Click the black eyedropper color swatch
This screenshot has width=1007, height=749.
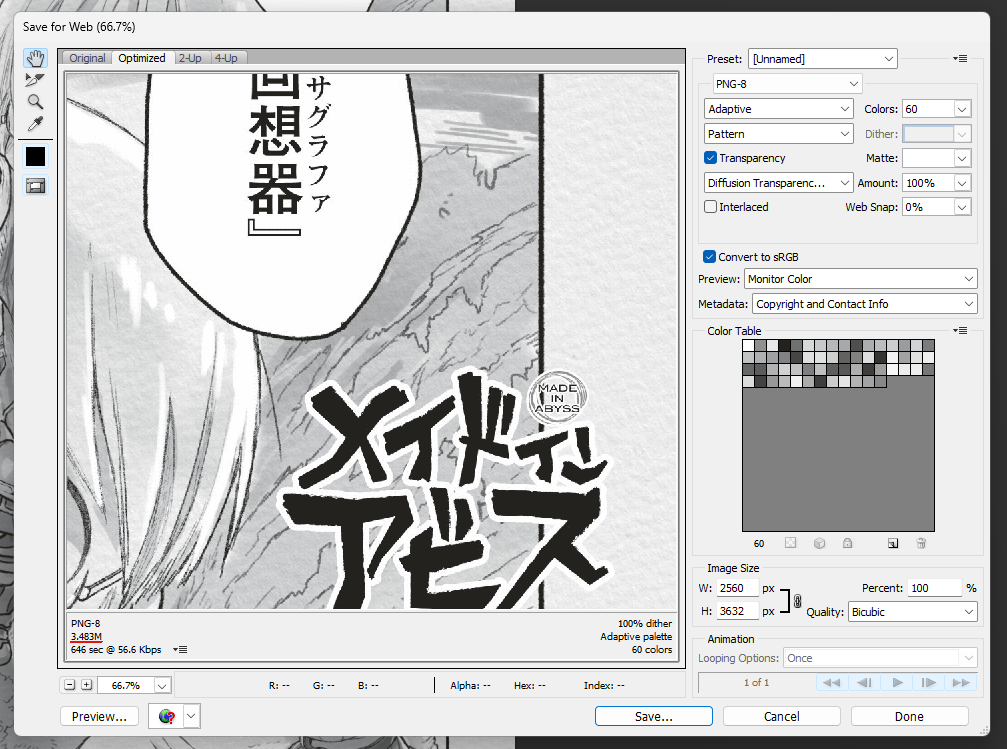[35, 157]
